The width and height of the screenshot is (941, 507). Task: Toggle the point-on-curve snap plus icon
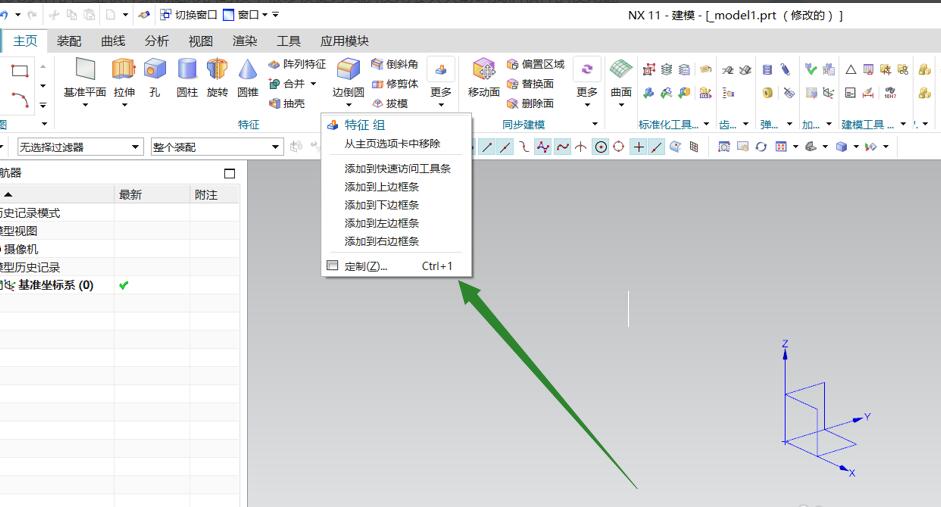pyautogui.click(x=639, y=146)
